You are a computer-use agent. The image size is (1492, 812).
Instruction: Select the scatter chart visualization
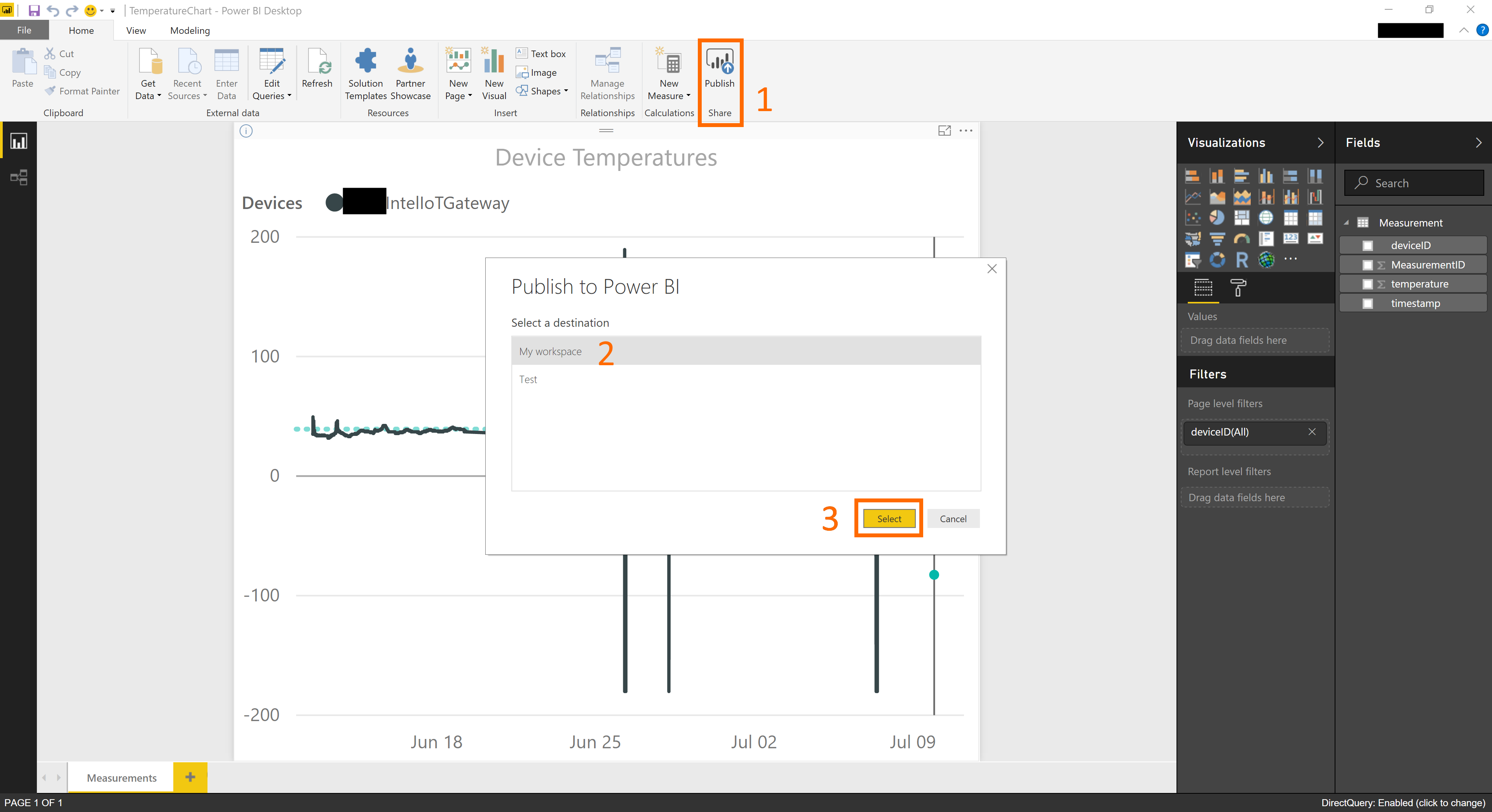(x=1192, y=218)
